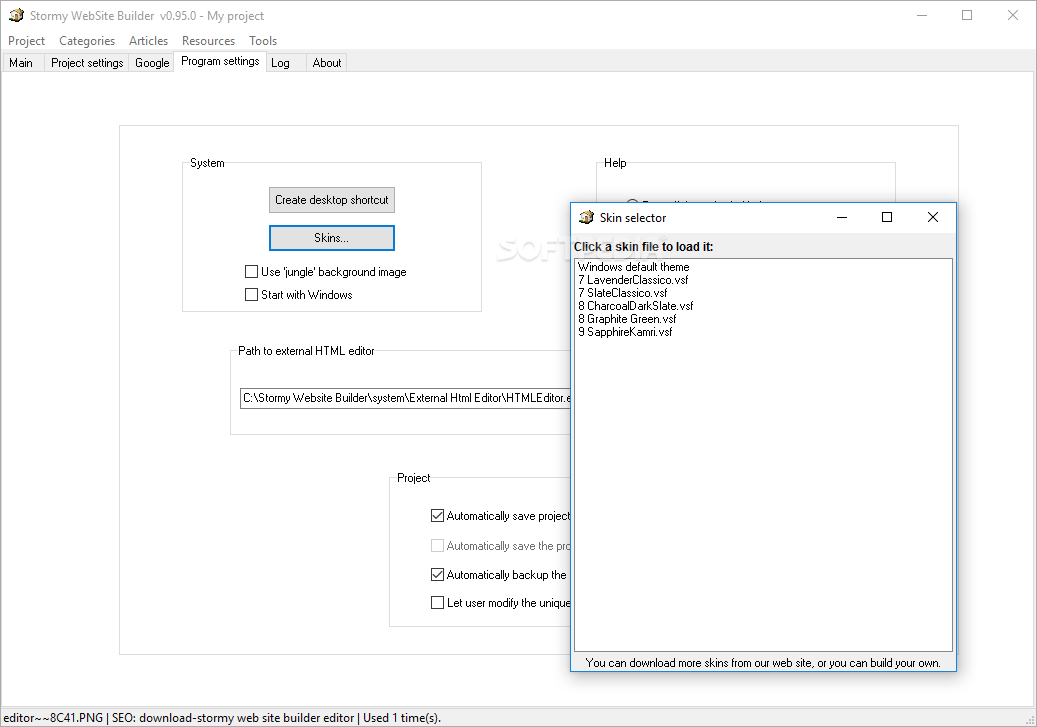Click the main window resize grip
The width and height of the screenshot is (1037, 727).
coord(1030,720)
